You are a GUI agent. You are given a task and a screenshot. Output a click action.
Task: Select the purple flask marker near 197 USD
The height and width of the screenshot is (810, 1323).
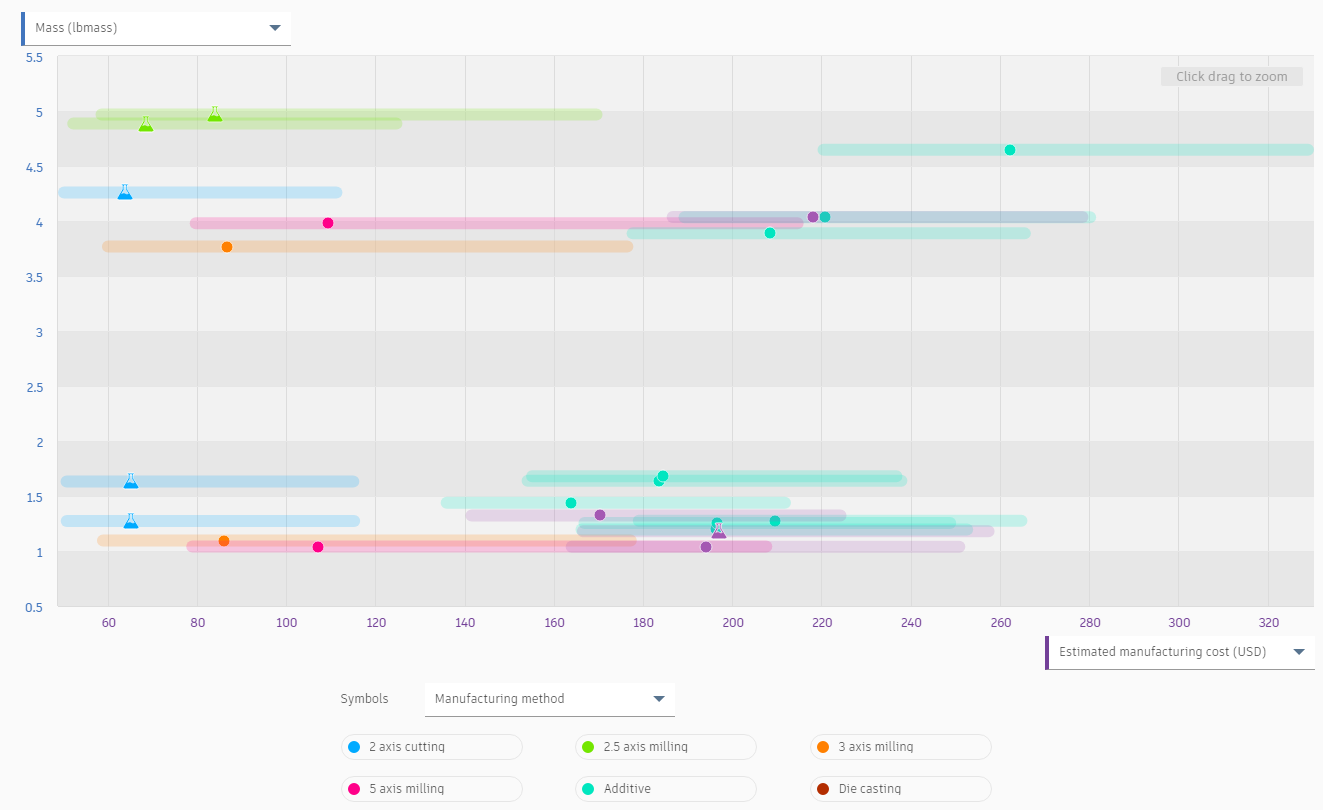719,530
